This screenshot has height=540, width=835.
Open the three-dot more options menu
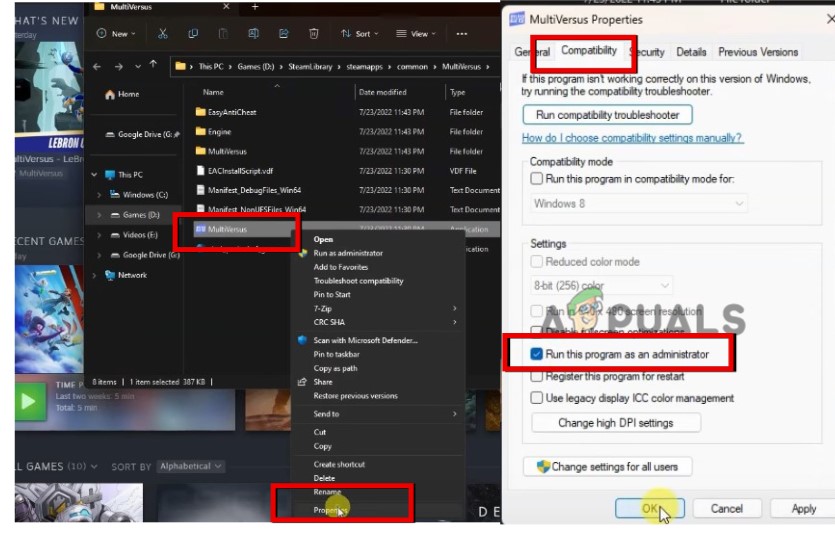pos(462,34)
